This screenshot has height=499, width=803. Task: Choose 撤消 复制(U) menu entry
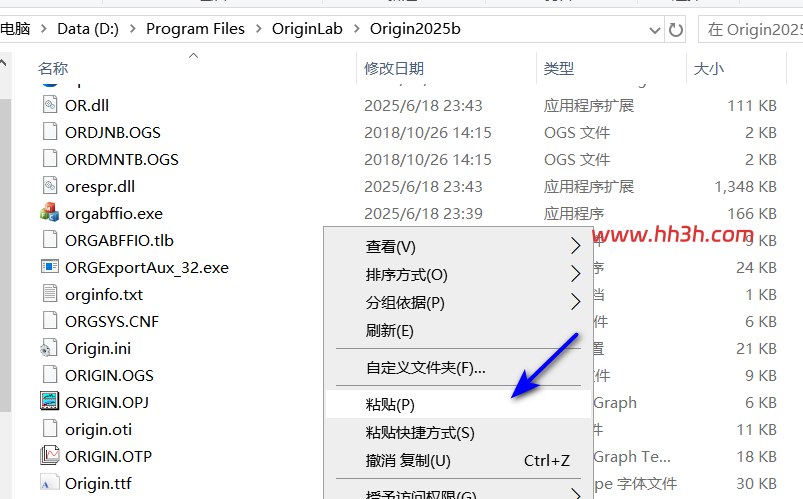pos(458,460)
